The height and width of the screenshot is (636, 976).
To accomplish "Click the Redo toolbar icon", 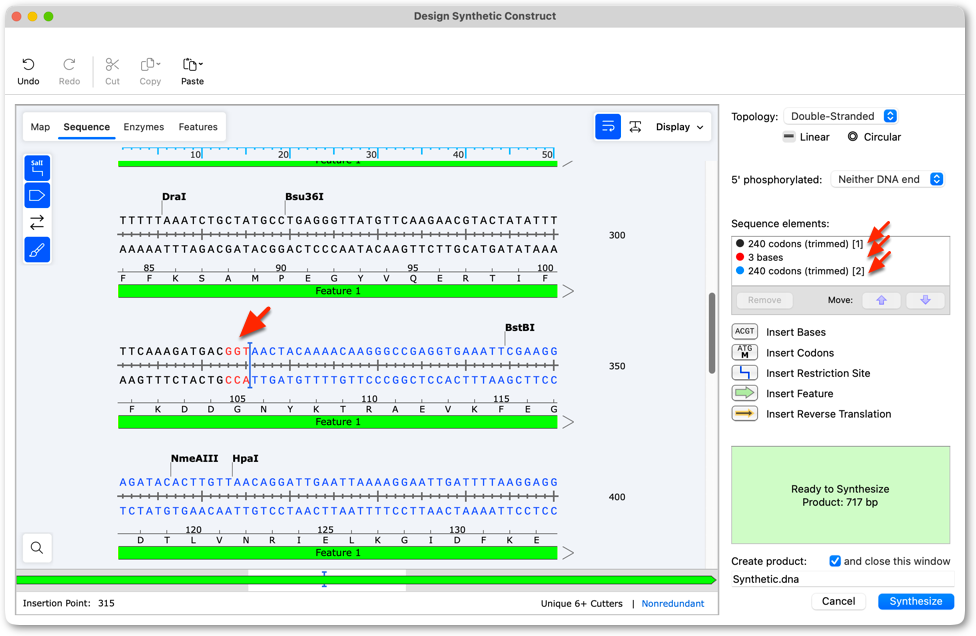I will click(69, 65).
